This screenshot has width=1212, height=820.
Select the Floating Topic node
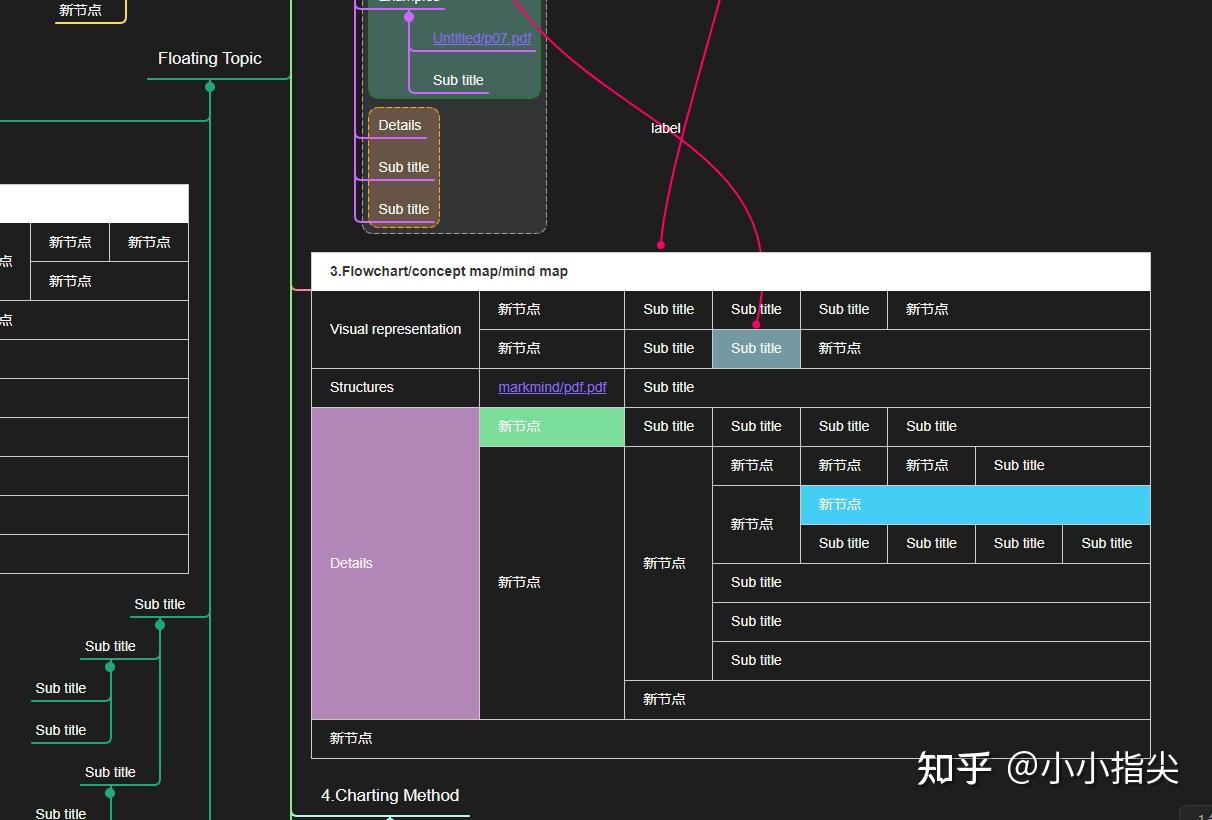209,58
